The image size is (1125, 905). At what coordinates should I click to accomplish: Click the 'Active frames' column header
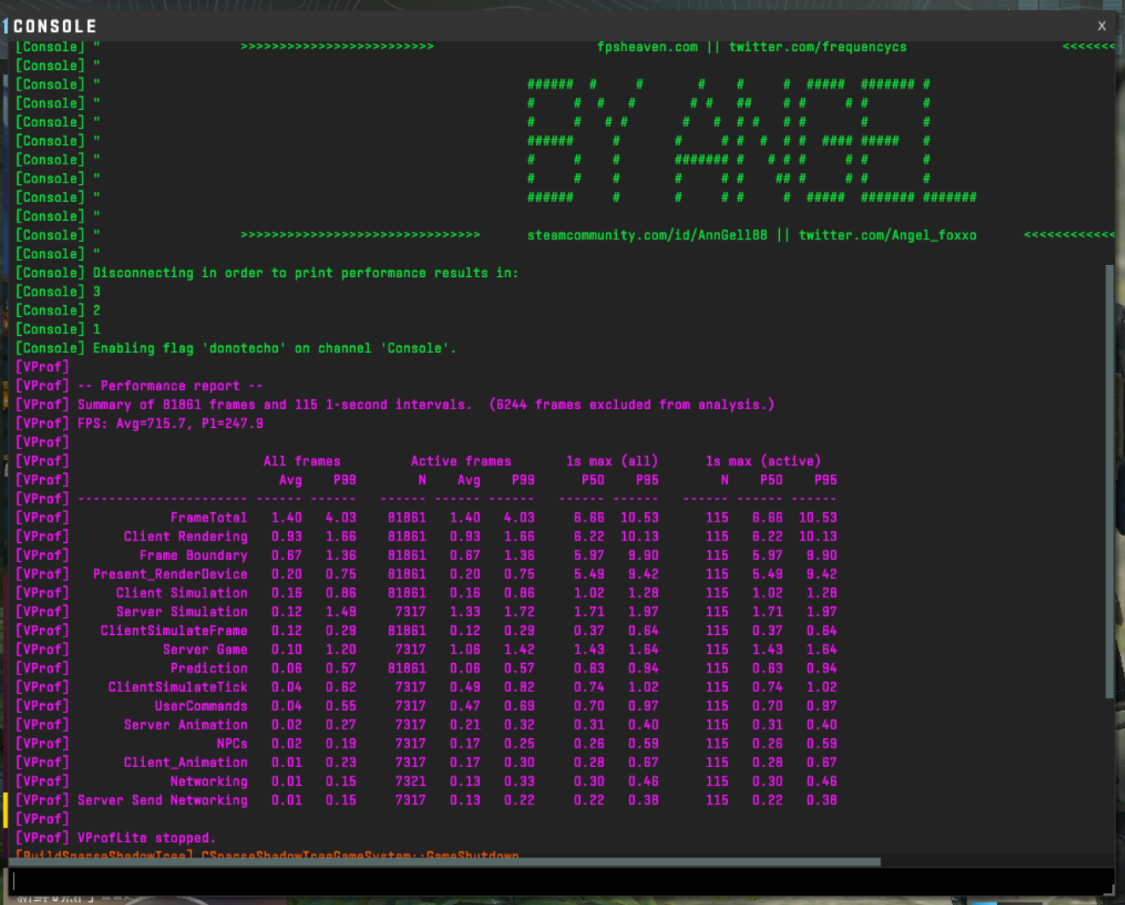(461, 461)
